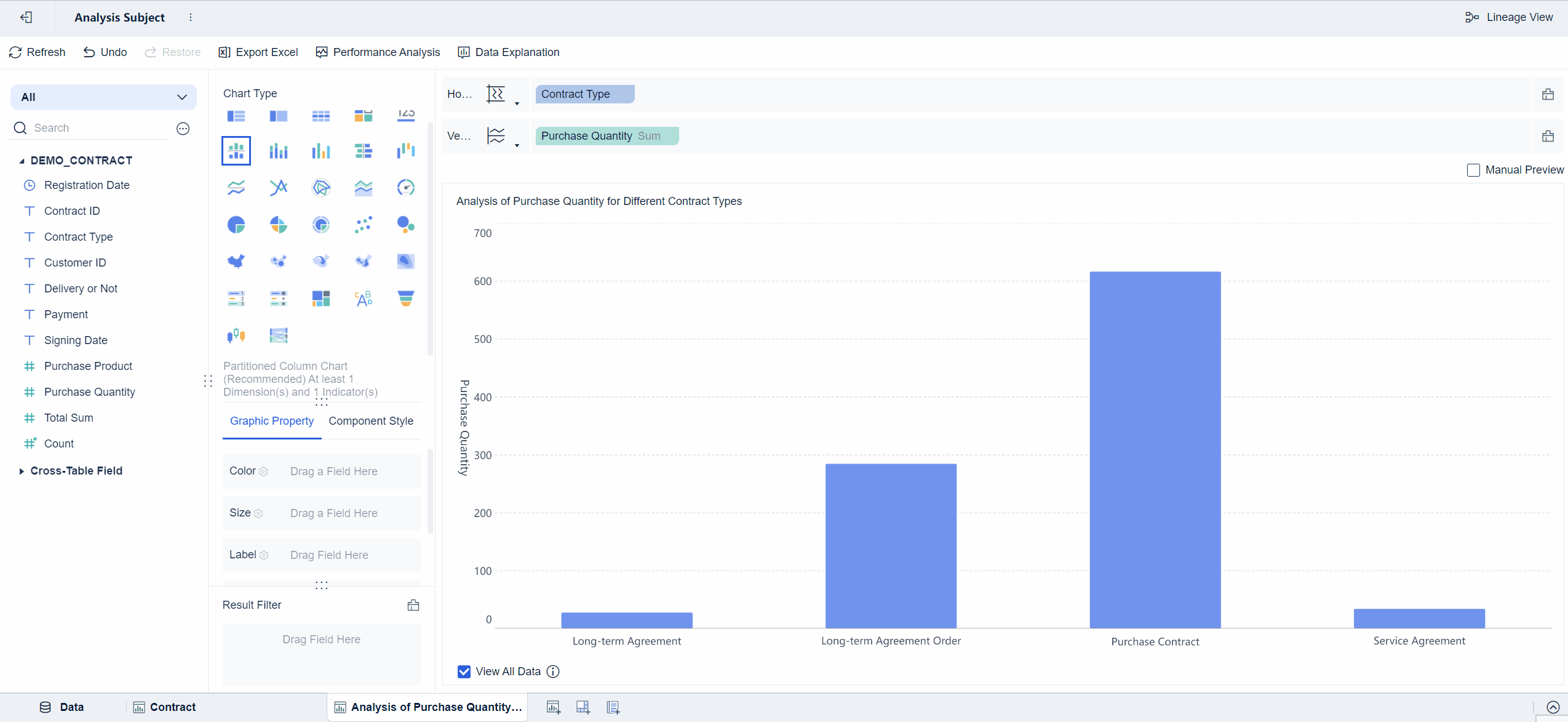
Task: Select the scatter chart type
Action: click(363, 225)
